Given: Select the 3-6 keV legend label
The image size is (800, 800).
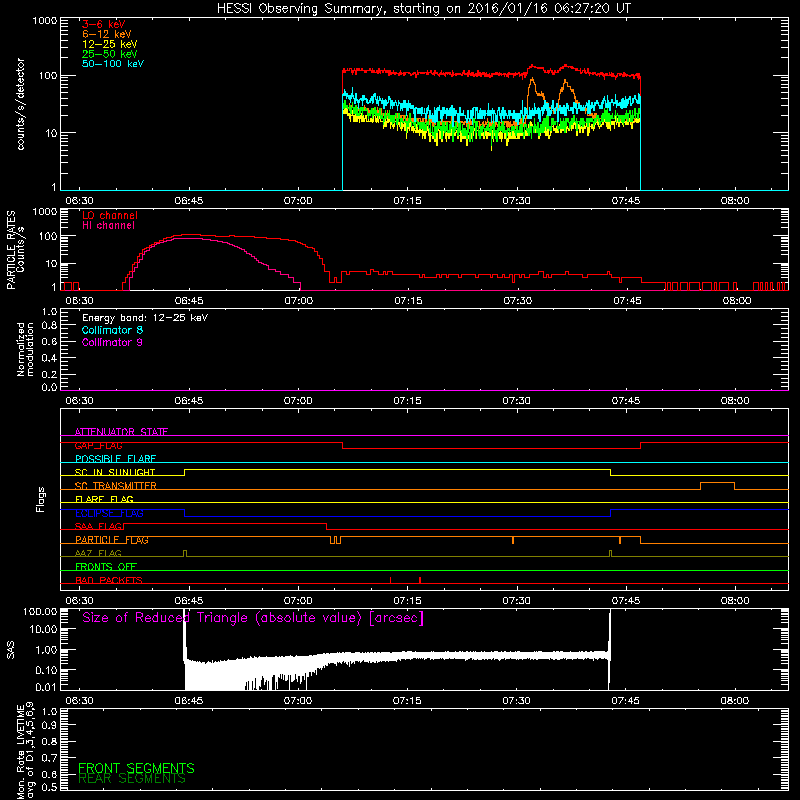Looking at the screenshot, I should (x=104, y=24).
